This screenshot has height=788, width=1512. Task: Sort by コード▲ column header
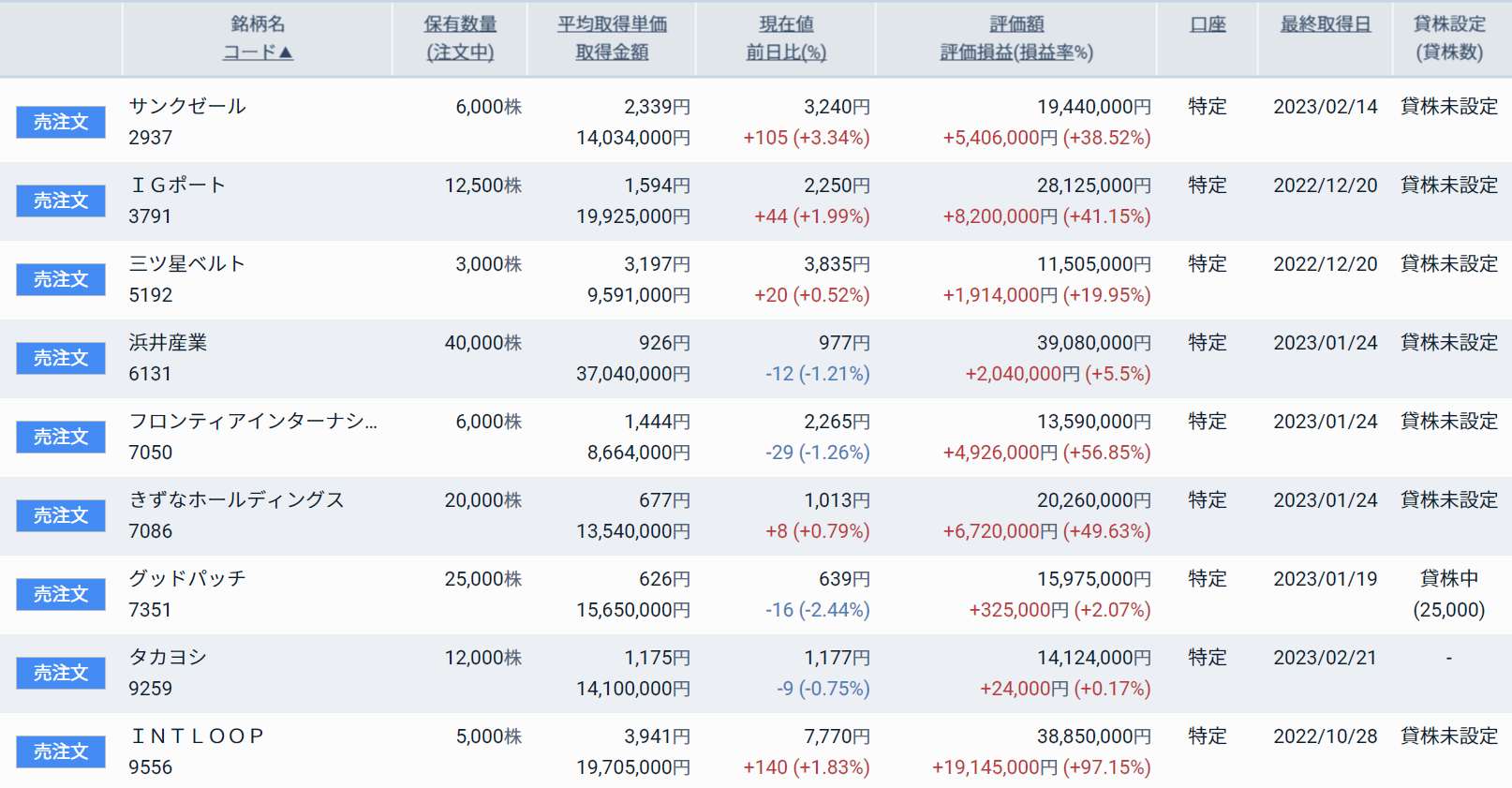click(x=258, y=52)
